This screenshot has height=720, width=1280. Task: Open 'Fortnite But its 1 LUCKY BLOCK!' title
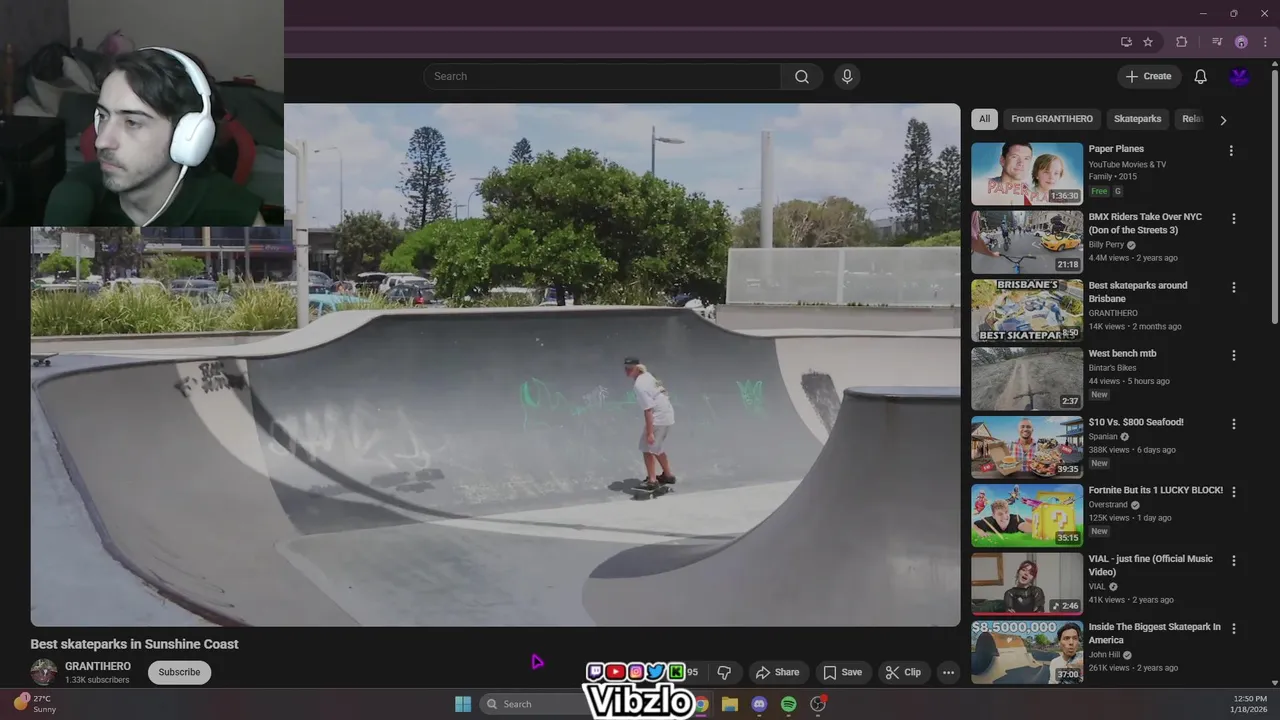[1156, 490]
